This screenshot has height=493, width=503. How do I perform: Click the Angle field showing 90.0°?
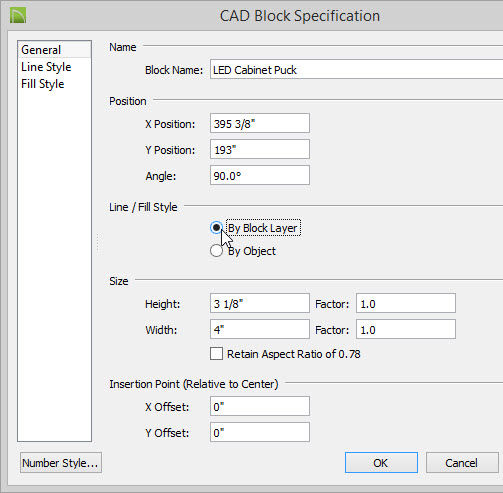point(260,175)
